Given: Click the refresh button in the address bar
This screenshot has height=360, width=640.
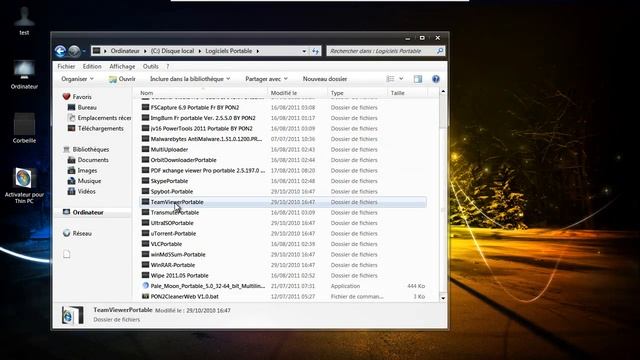Looking at the screenshot, I should click(316, 51).
